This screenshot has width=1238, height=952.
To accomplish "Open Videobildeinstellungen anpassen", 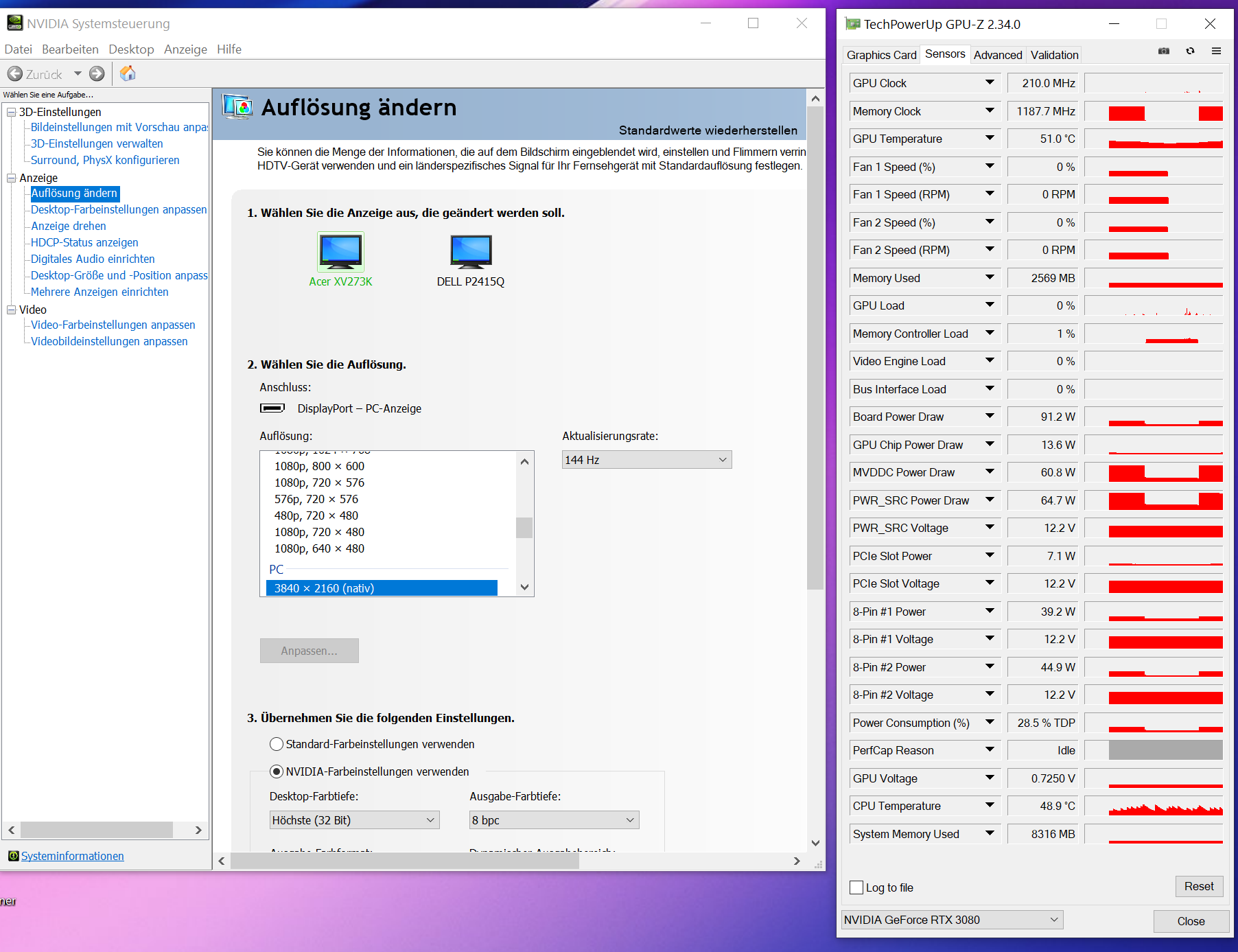I will 109,341.
